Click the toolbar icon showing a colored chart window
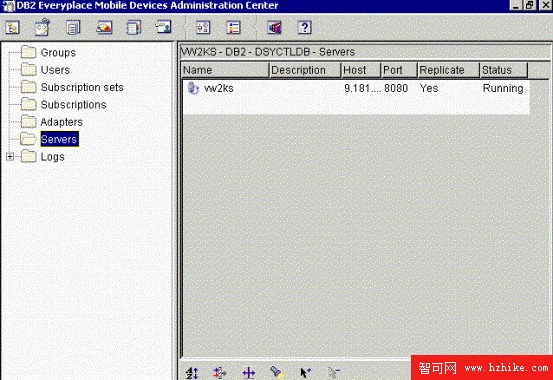553x380 pixels. click(104, 27)
